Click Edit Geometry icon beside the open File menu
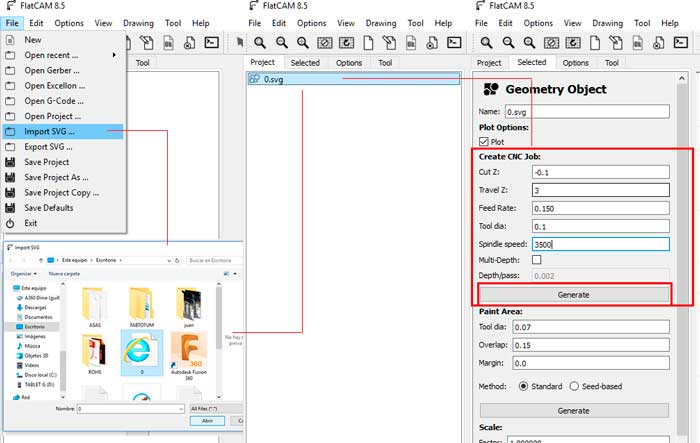700x443 pixels. tap(146, 43)
